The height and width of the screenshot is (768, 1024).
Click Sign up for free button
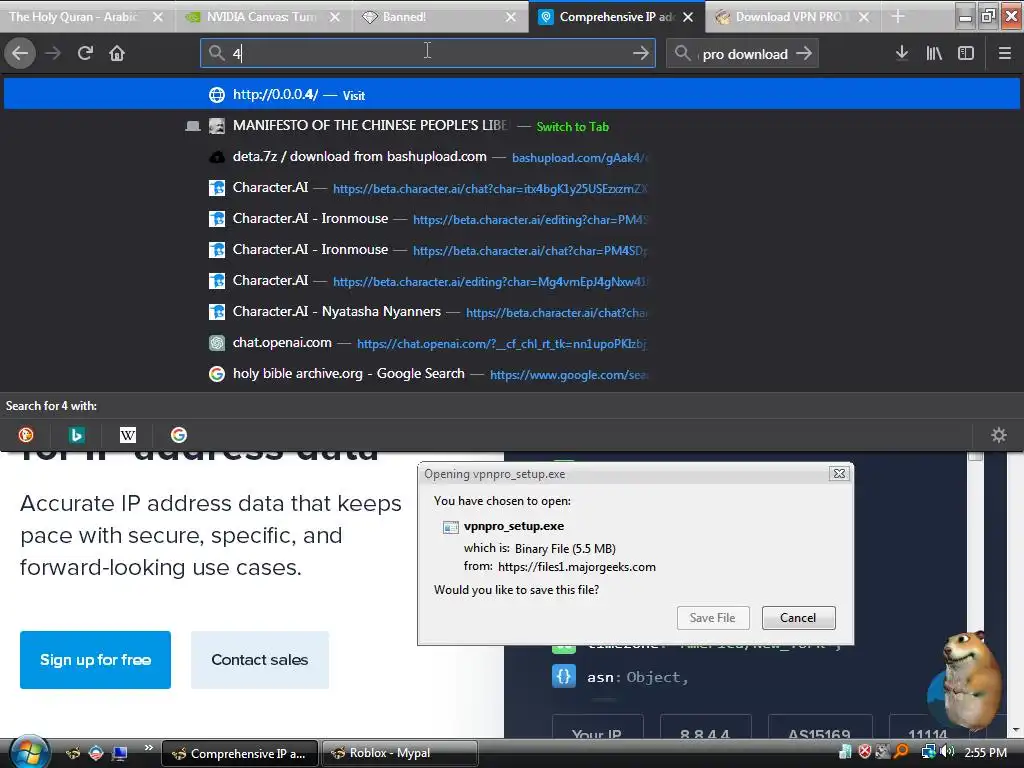click(95, 660)
